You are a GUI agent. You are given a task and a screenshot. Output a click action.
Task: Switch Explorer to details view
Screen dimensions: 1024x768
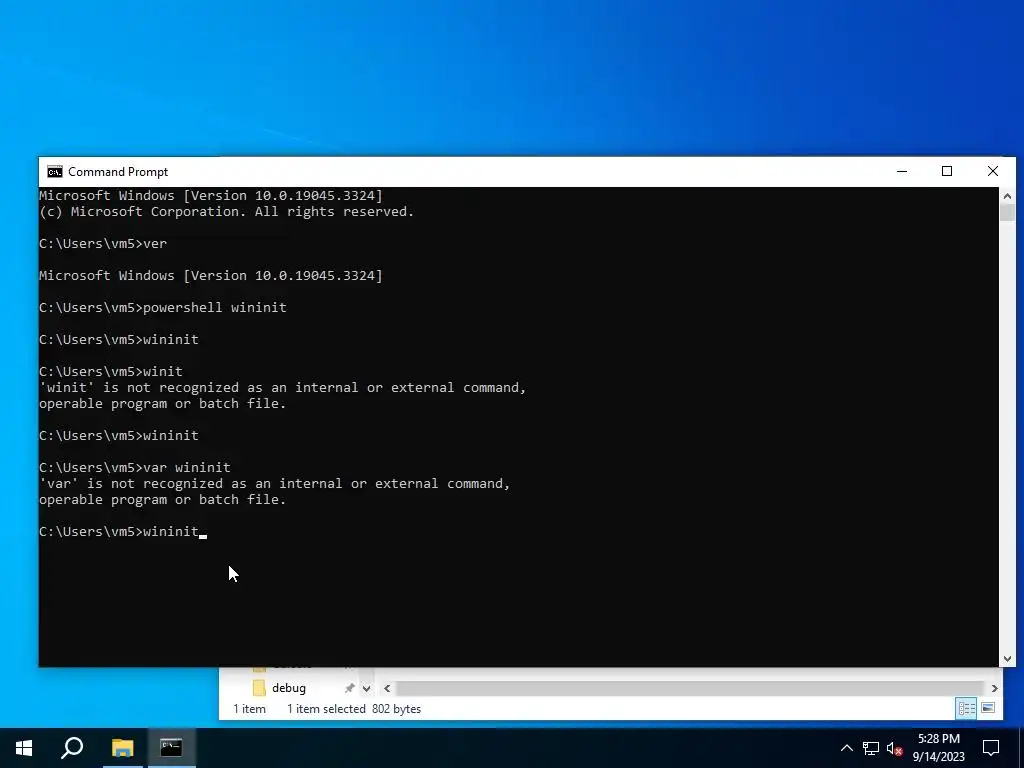pos(967,708)
